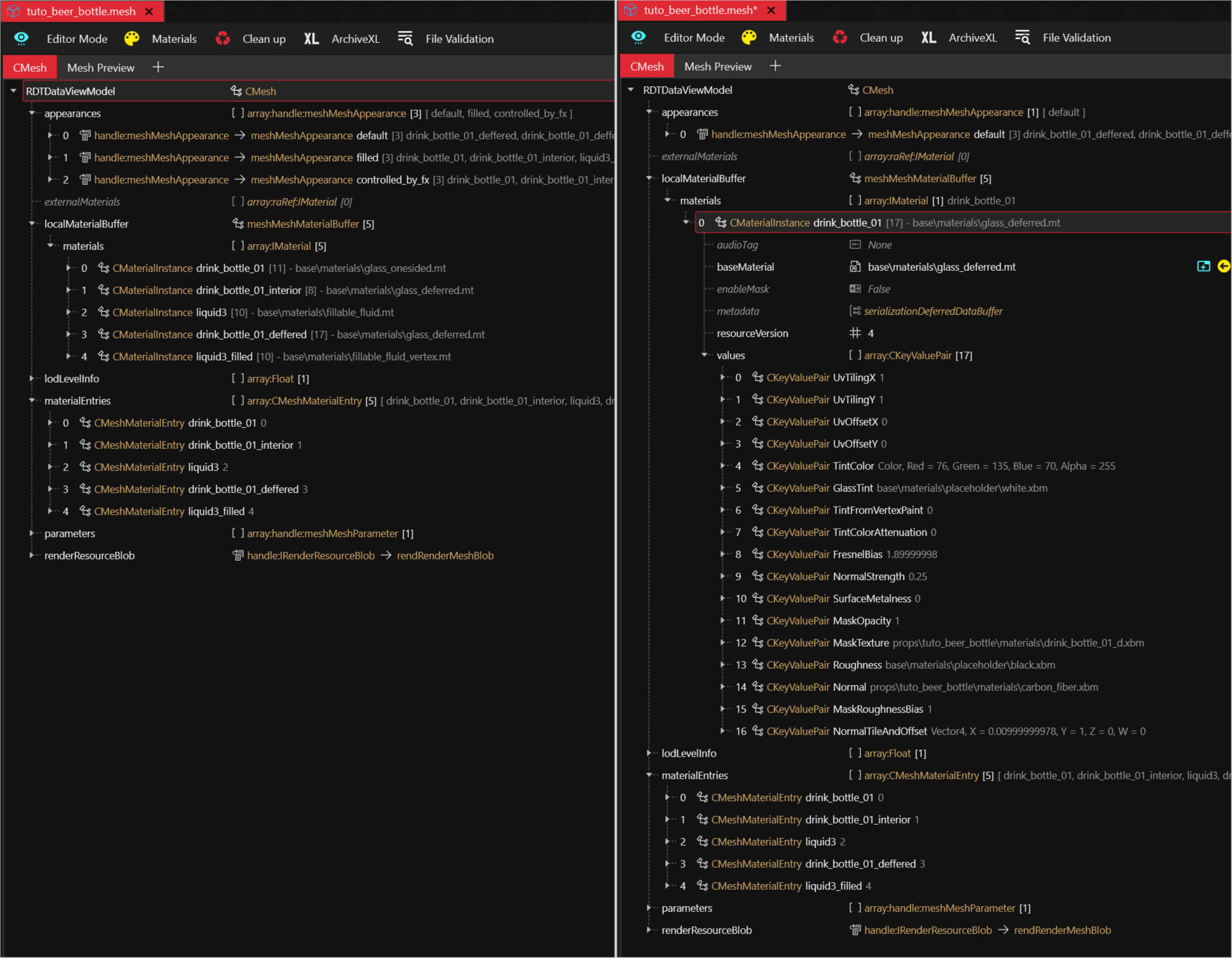Click the enableMask False value
Viewport: 1232px width, 958px height.
(879, 289)
